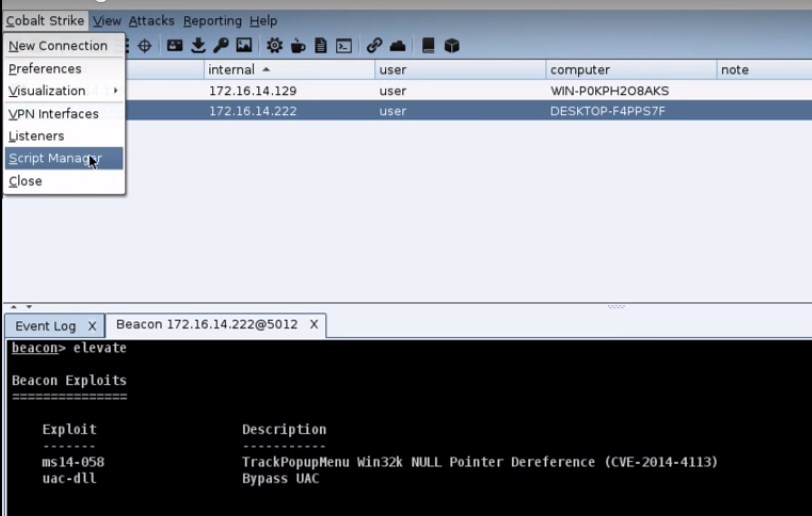This screenshot has width=812, height=516.
Task: Click computer name DESKTOP-F4PPS7F
Action: point(607,111)
